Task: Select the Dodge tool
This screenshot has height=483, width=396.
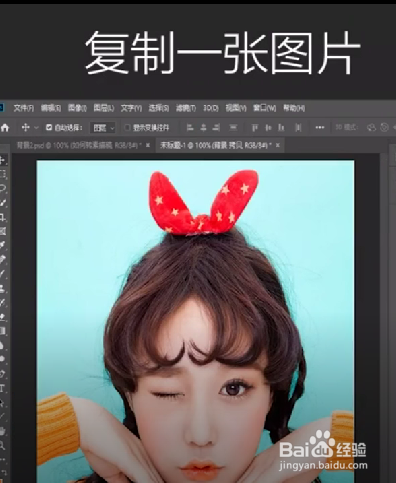Action: pyautogui.click(x=2, y=359)
